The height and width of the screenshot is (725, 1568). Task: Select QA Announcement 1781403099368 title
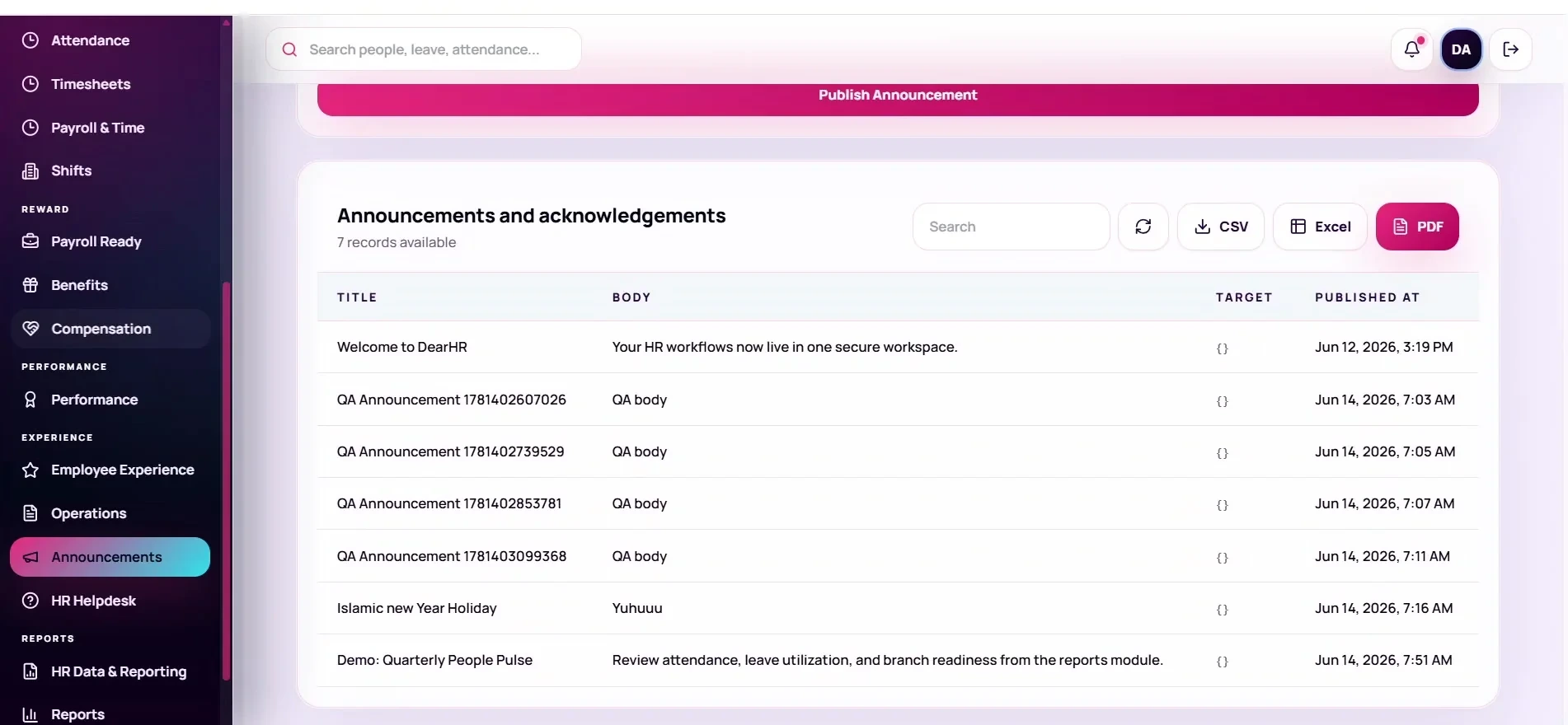[x=452, y=556]
